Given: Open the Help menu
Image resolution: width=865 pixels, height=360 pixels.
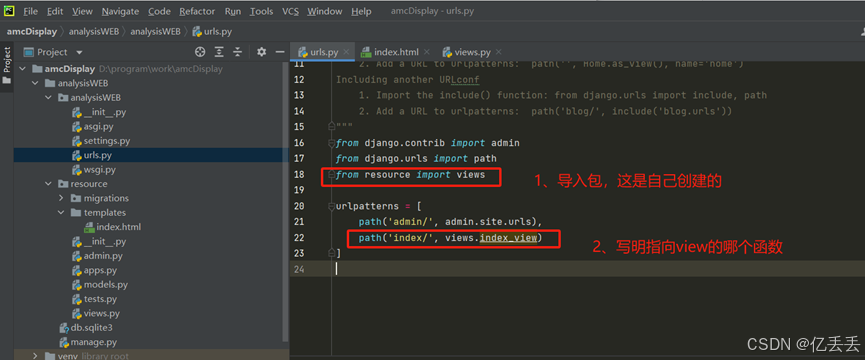Looking at the screenshot, I should [x=361, y=11].
